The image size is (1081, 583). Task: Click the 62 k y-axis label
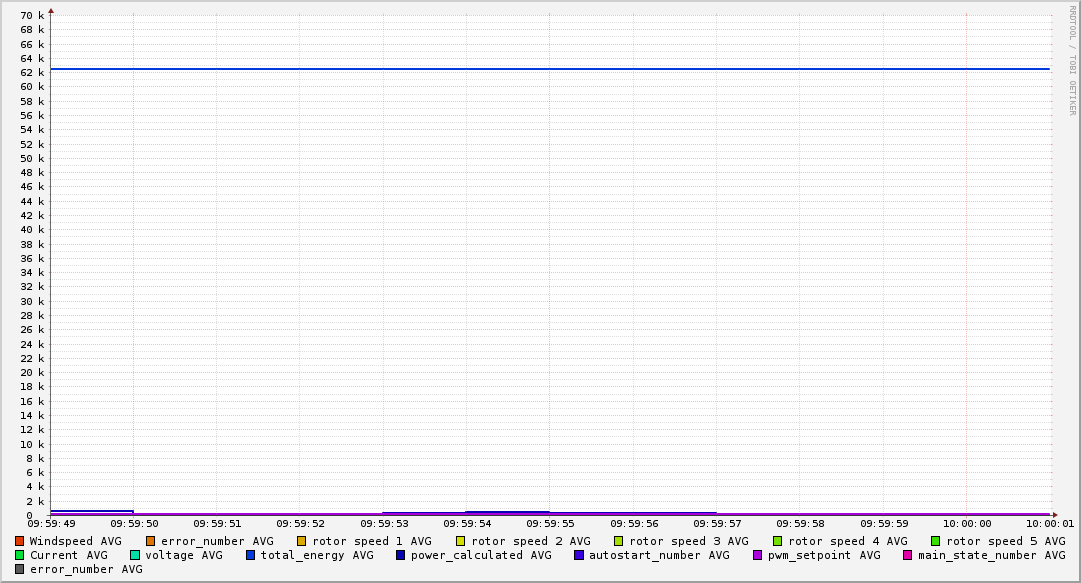[33, 73]
